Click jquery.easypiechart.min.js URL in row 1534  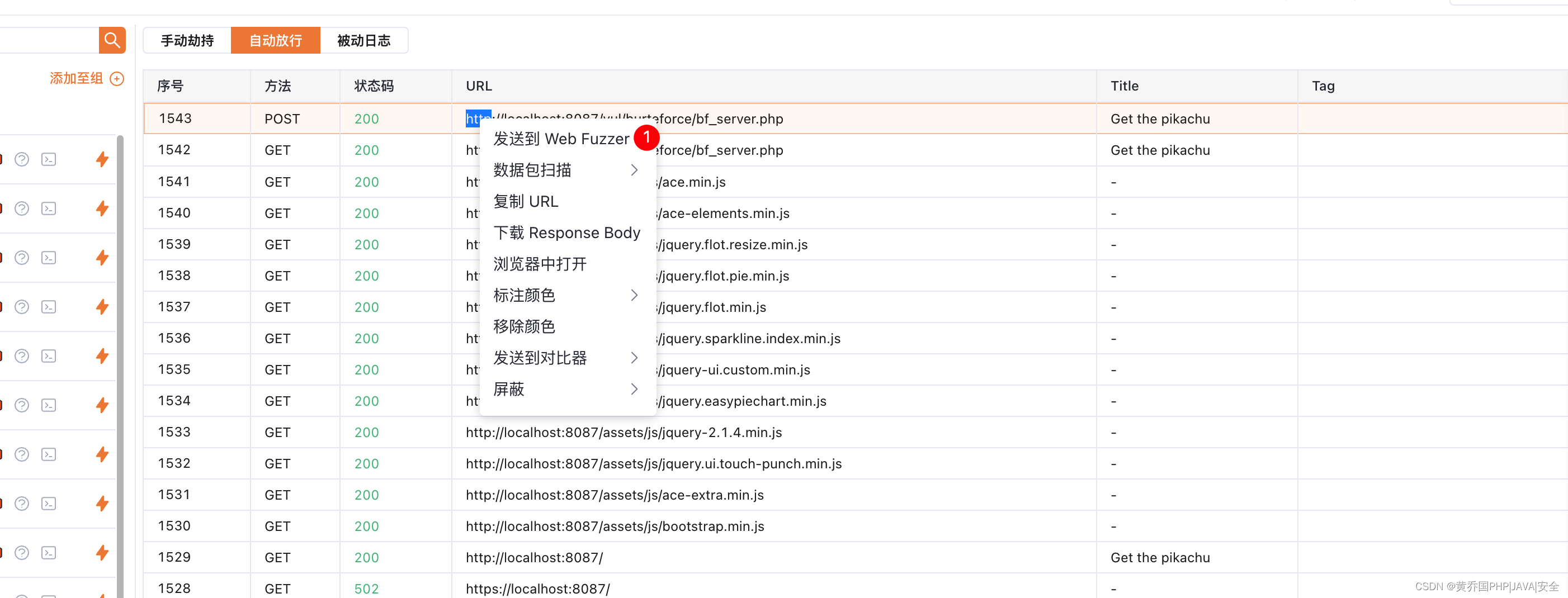coord(742,401)
